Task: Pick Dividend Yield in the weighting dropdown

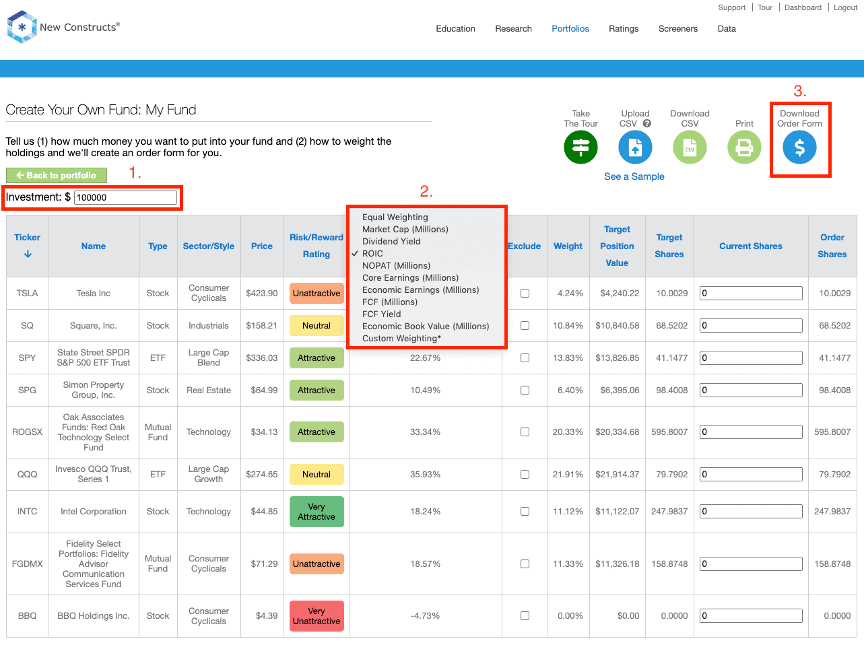Action: [391, 241]
